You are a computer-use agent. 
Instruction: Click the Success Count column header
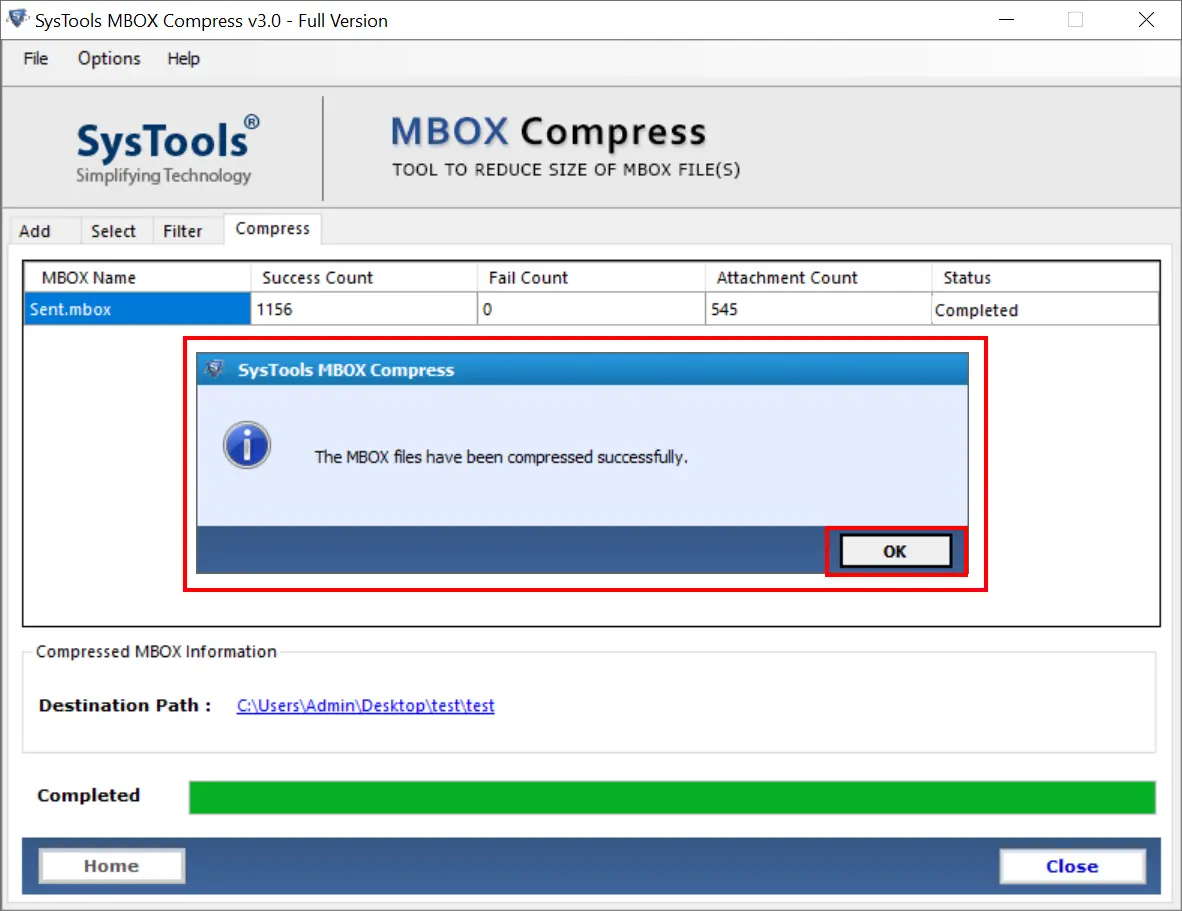pyautogui.click(x=364, y=277)
